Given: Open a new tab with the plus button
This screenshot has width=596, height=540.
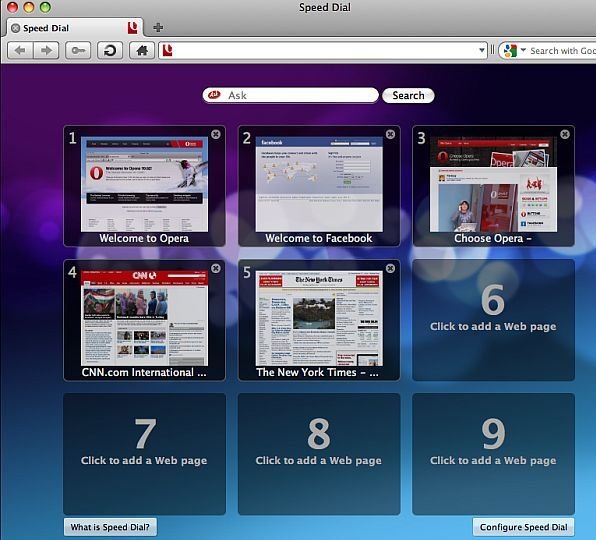Looking at the screenshot, I should (158, 27).
